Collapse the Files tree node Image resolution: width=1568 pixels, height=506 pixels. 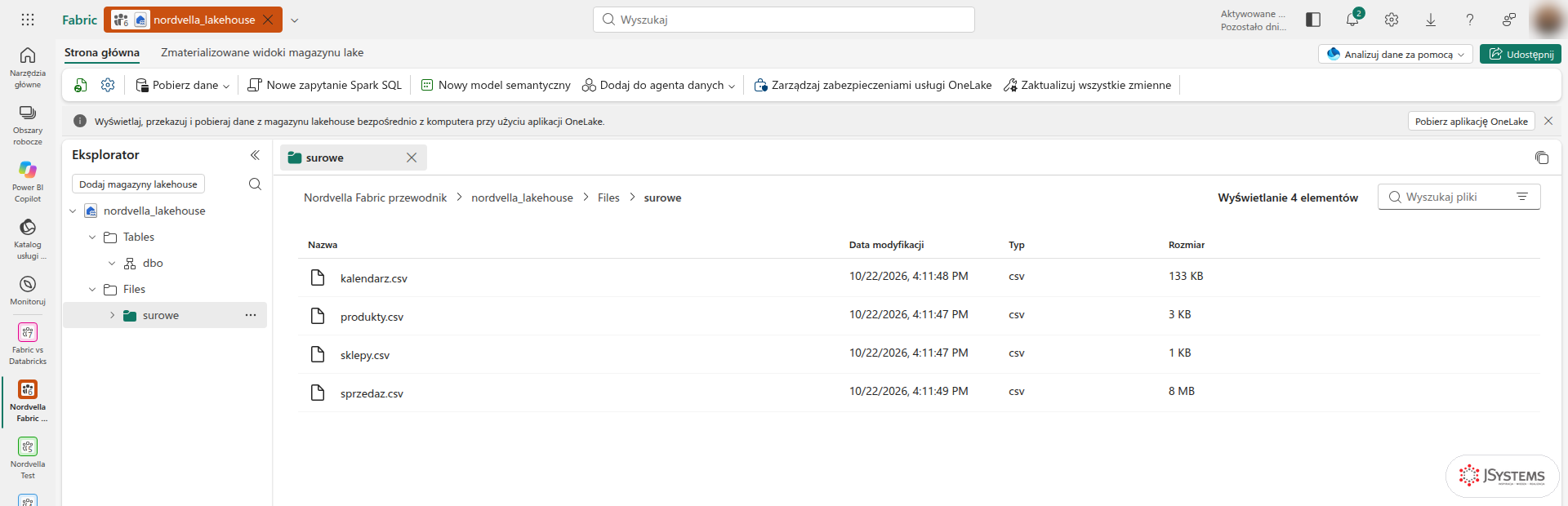pos(92,289)
